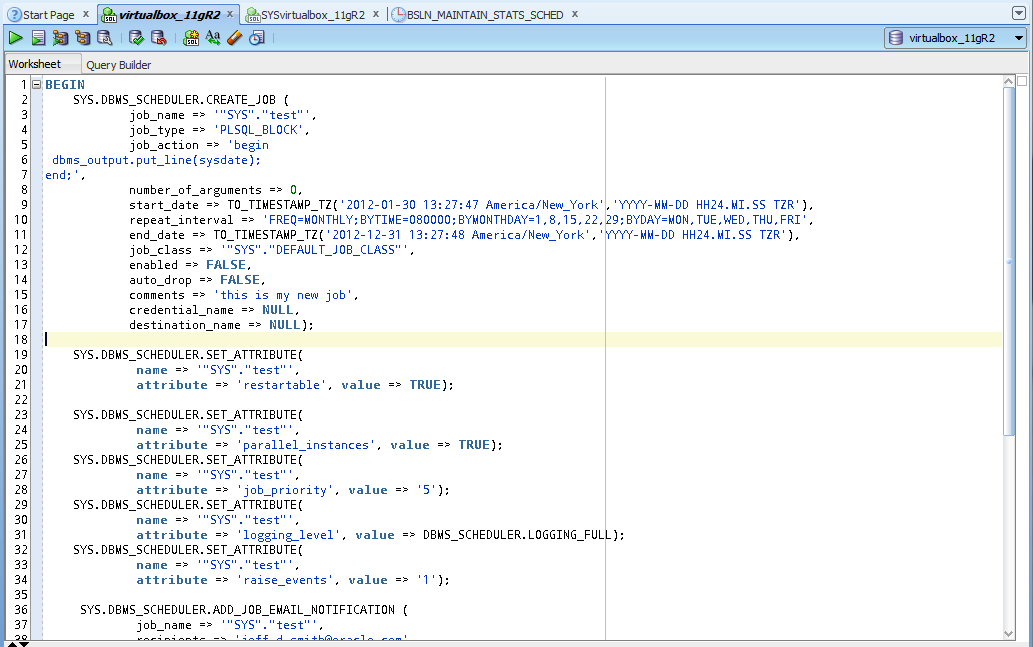Switch to BSLN_MAINTAIN_STATS_SCHED tab
1033x647 pixels.
coord(485,14)
